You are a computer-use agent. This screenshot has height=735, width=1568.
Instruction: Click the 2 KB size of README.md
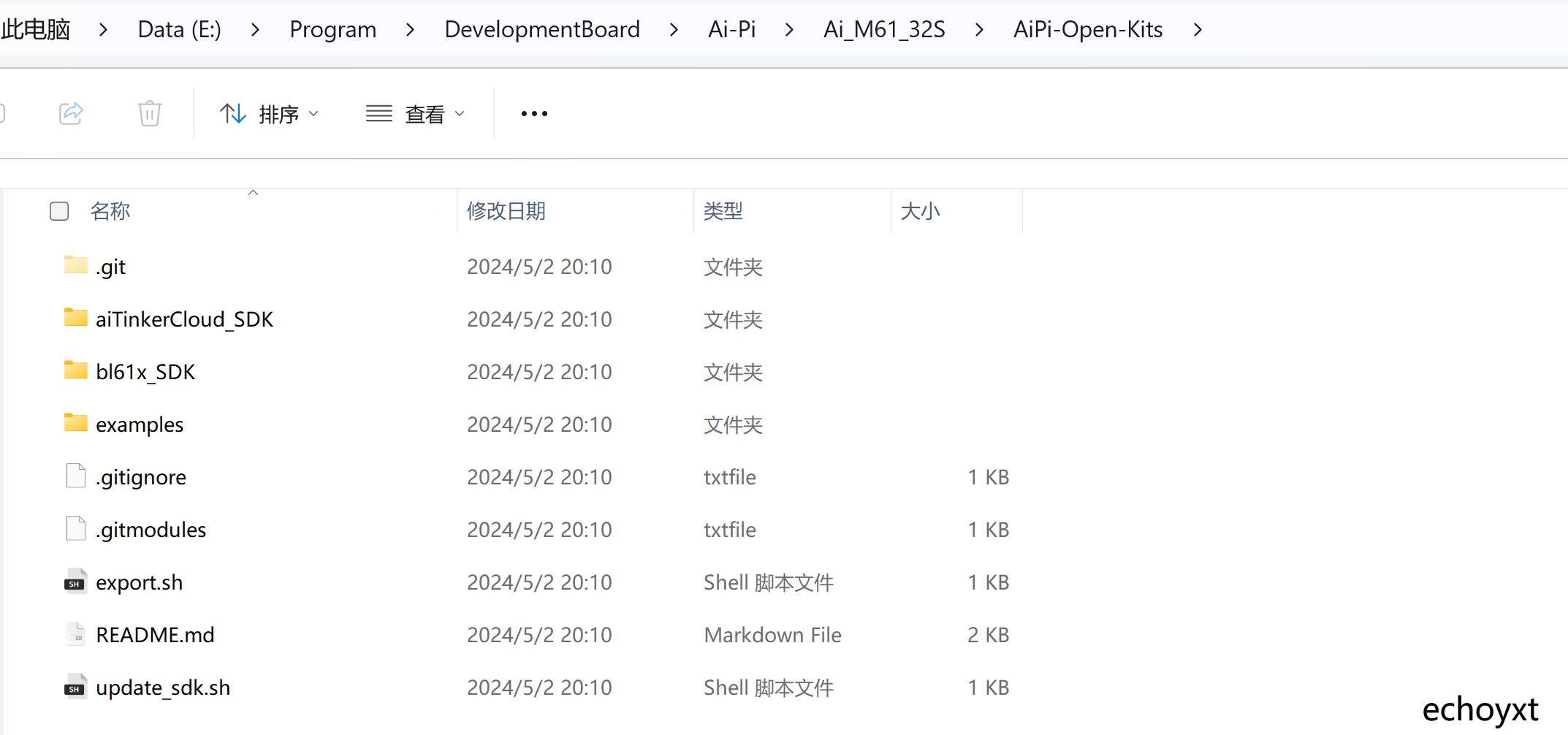point(989,635)
